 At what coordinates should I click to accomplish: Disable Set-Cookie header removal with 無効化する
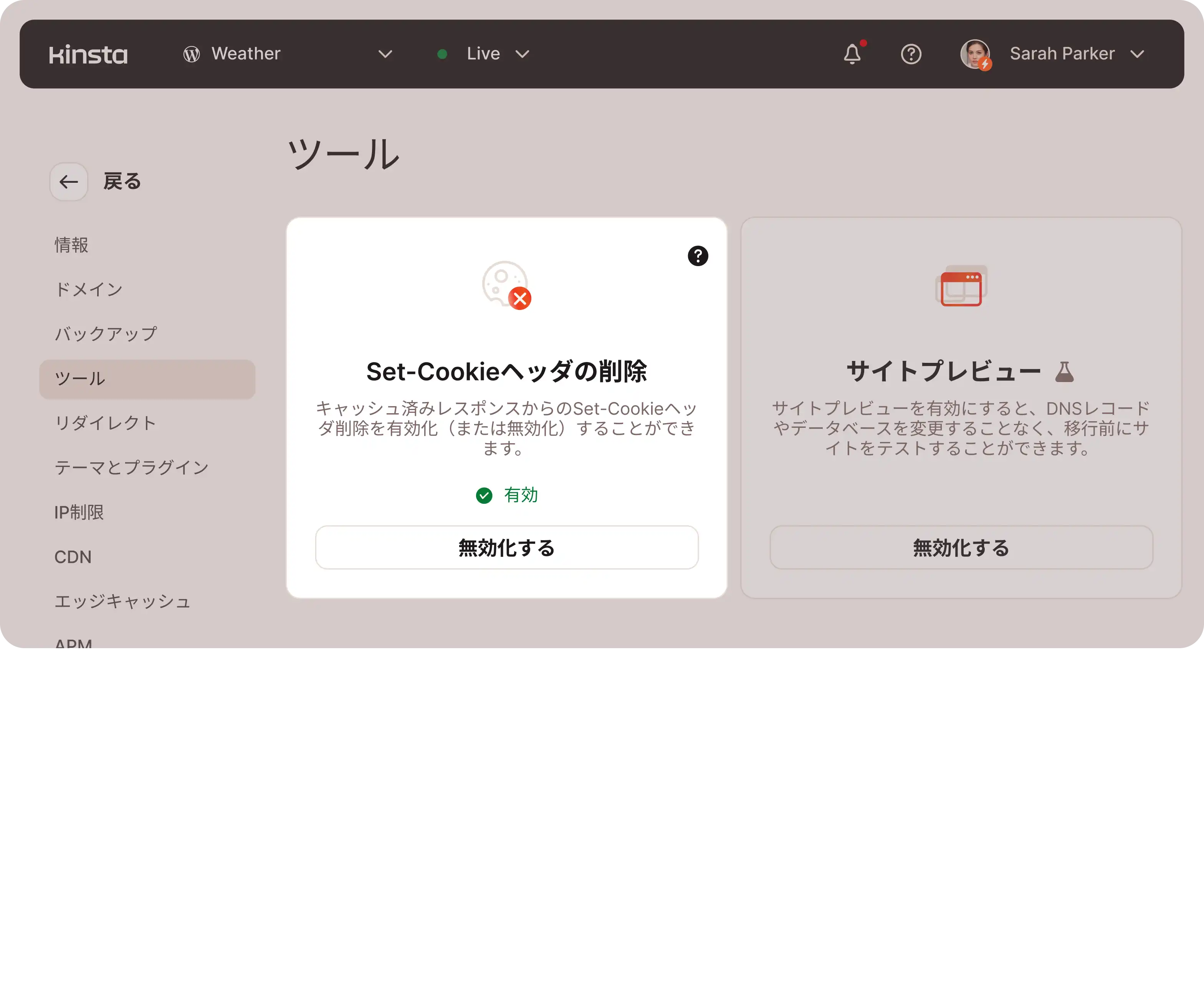pos(507,548)
